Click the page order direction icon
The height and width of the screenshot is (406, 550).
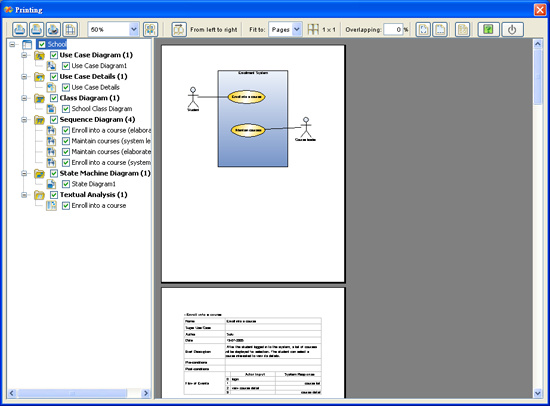(179, 29)
